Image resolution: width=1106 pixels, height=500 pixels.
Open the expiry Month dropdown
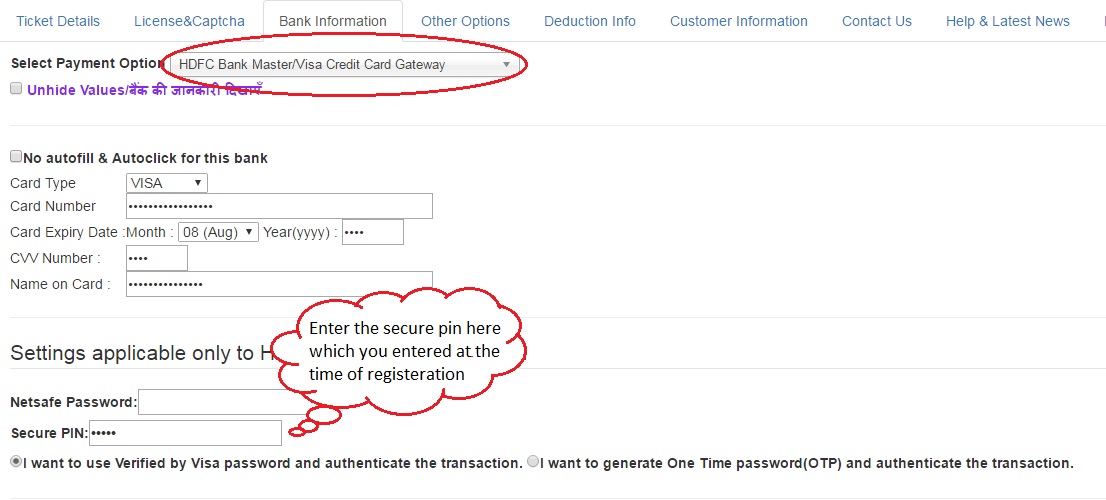tap(219, 232)
